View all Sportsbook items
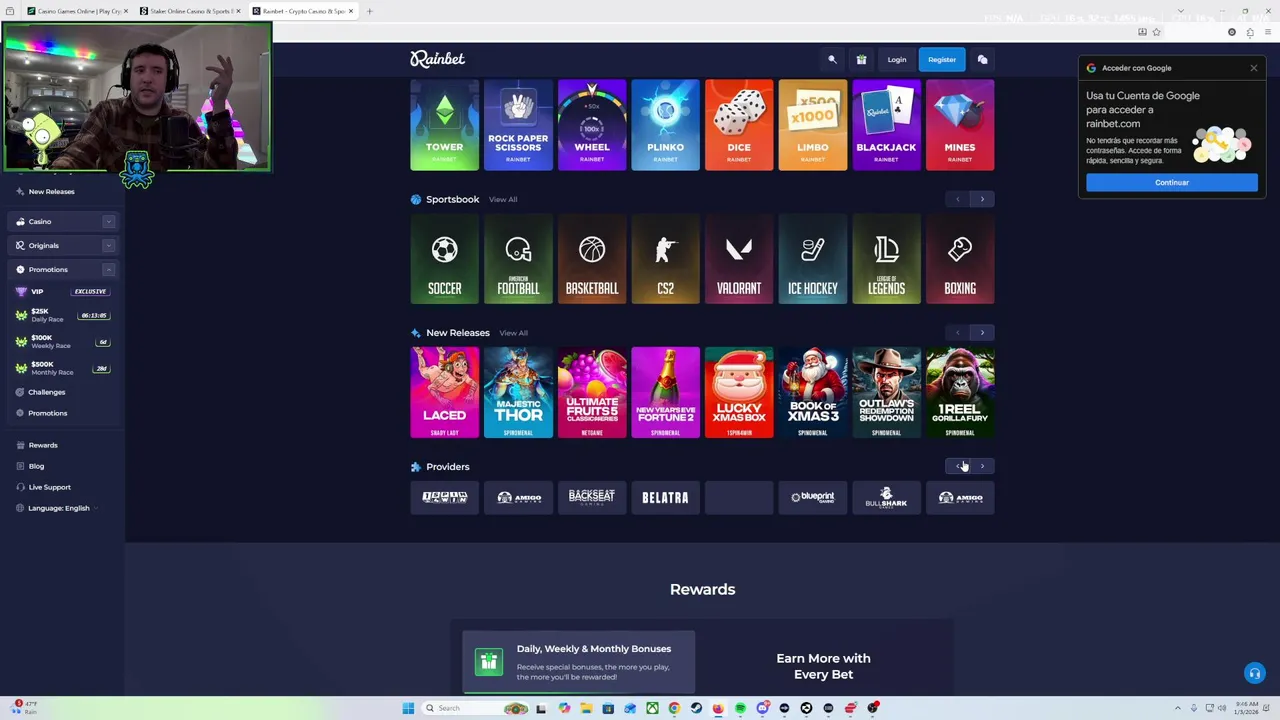Screen dimensions: 1280x720 [503, 199]
